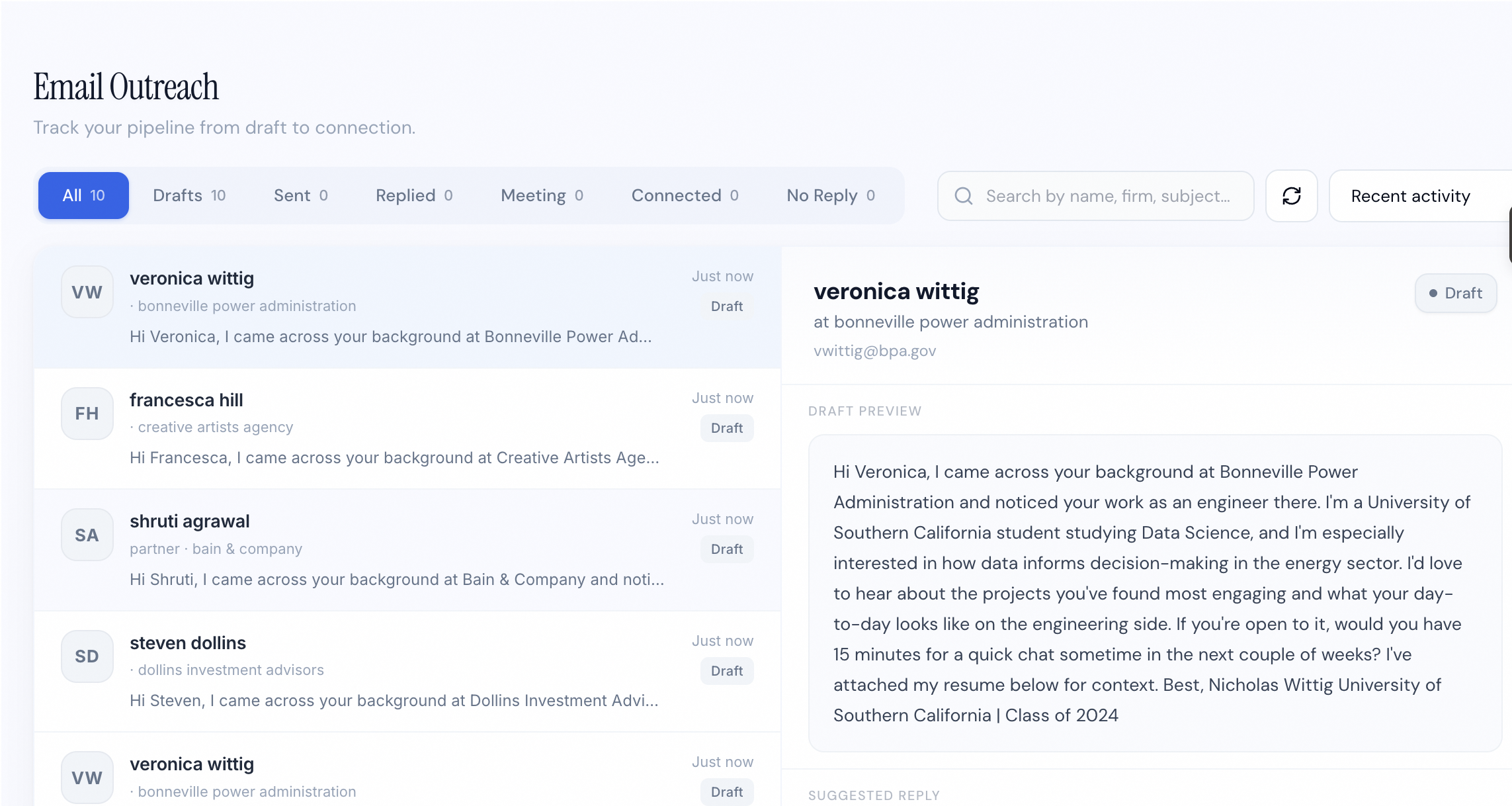
Task: Click the vwittig@bpa.gov email address
Action: point(874,351)
